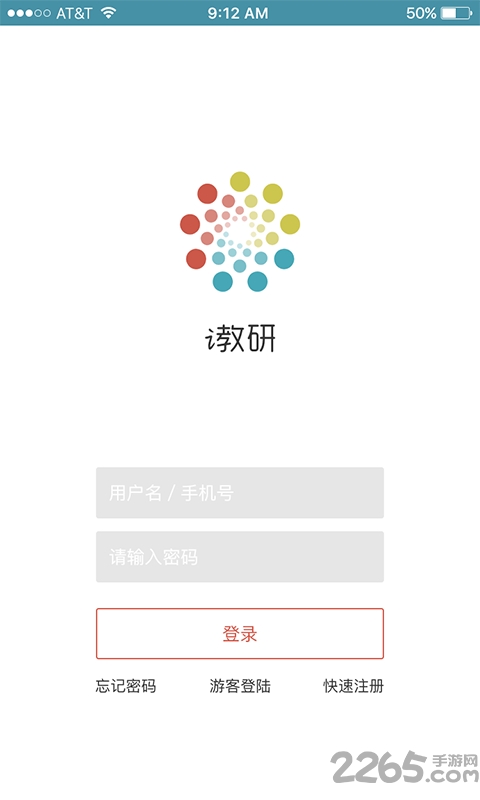This screenshot has width=480, height=800.
Task: Tap the large yellow dot atop logo
Action: coord(240,182)
